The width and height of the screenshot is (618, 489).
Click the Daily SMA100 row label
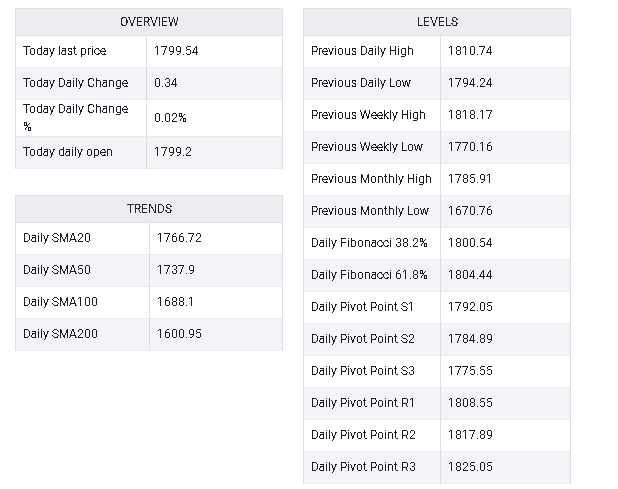(60, 302)
